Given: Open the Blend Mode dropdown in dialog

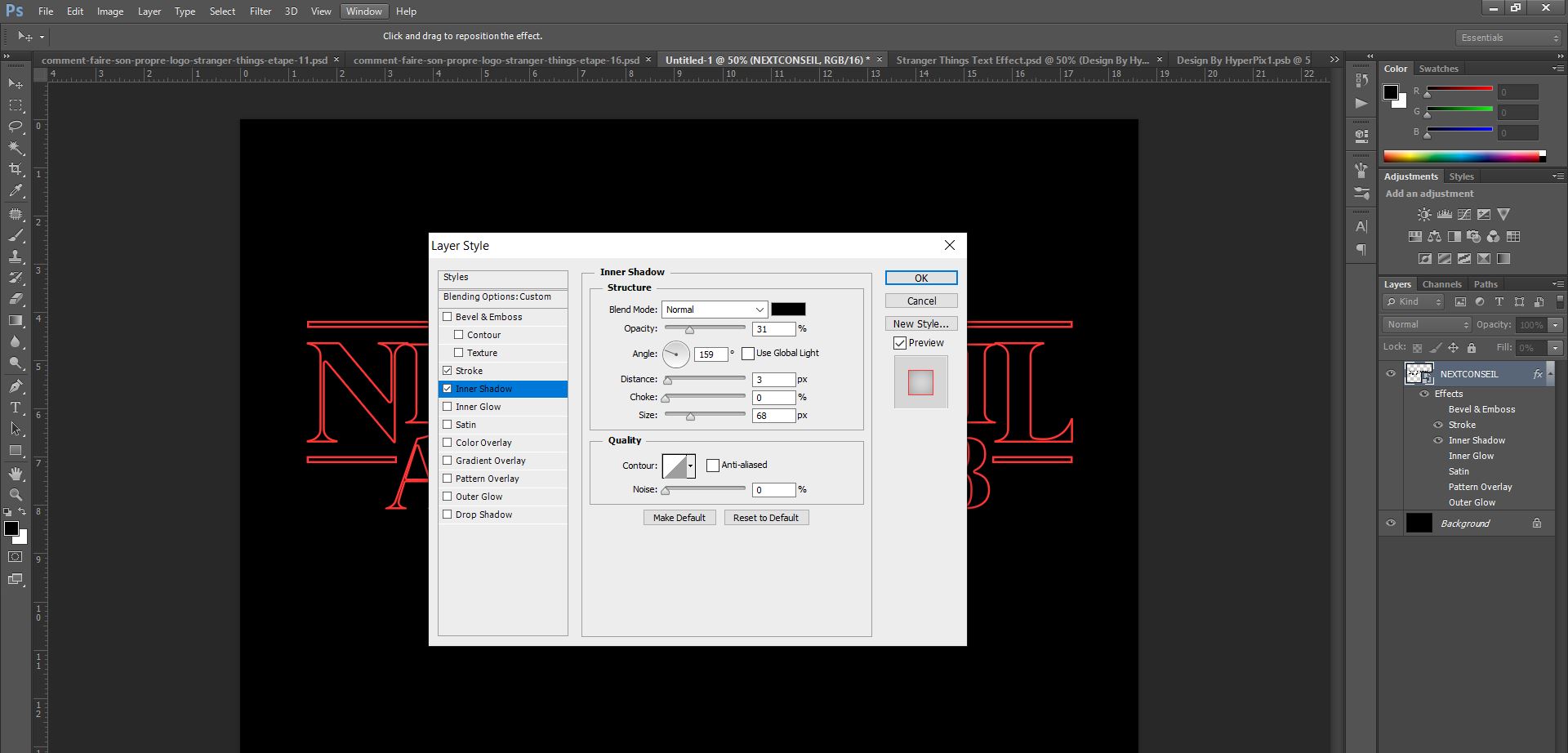Looking at the screenshot, I should coord(715,310).
